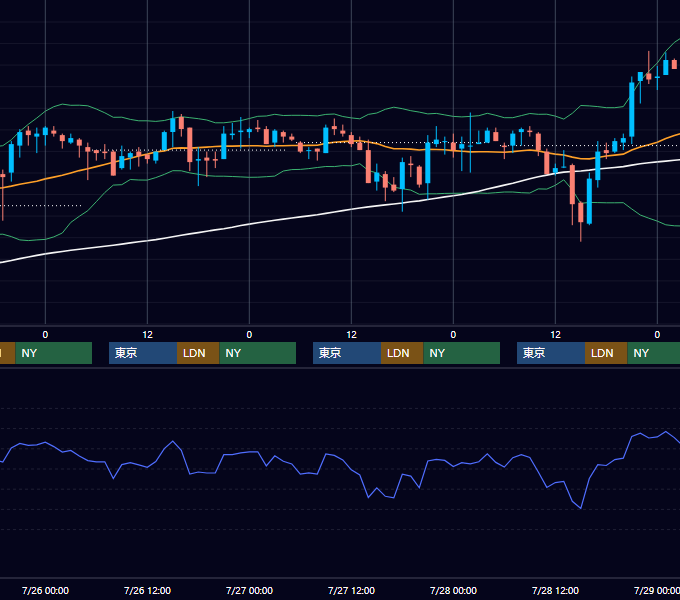Click the '7/26 12:00' date label
The width and height of the screenshot is (680, 600).
click(x=147, y=590)
